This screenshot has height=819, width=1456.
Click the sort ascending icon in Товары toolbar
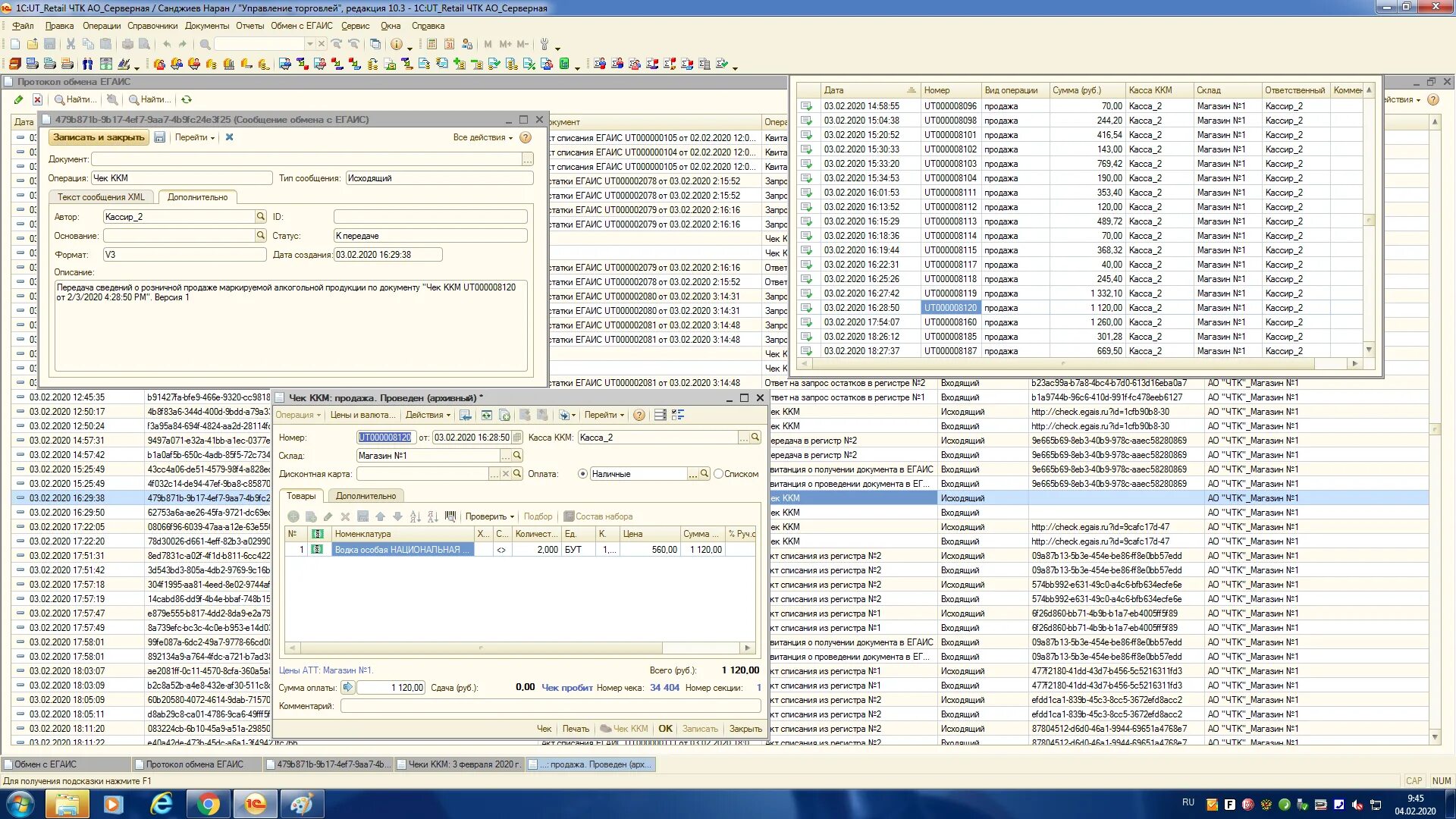pyautogui.click(x=415, y=516)
